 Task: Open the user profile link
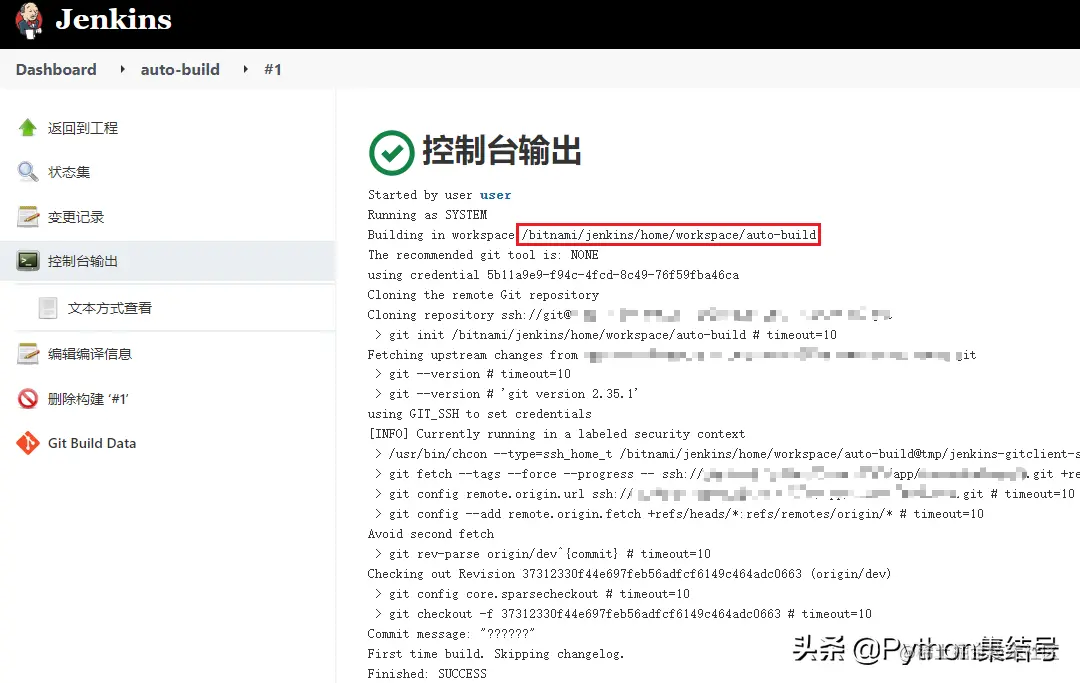click(494, 194)
